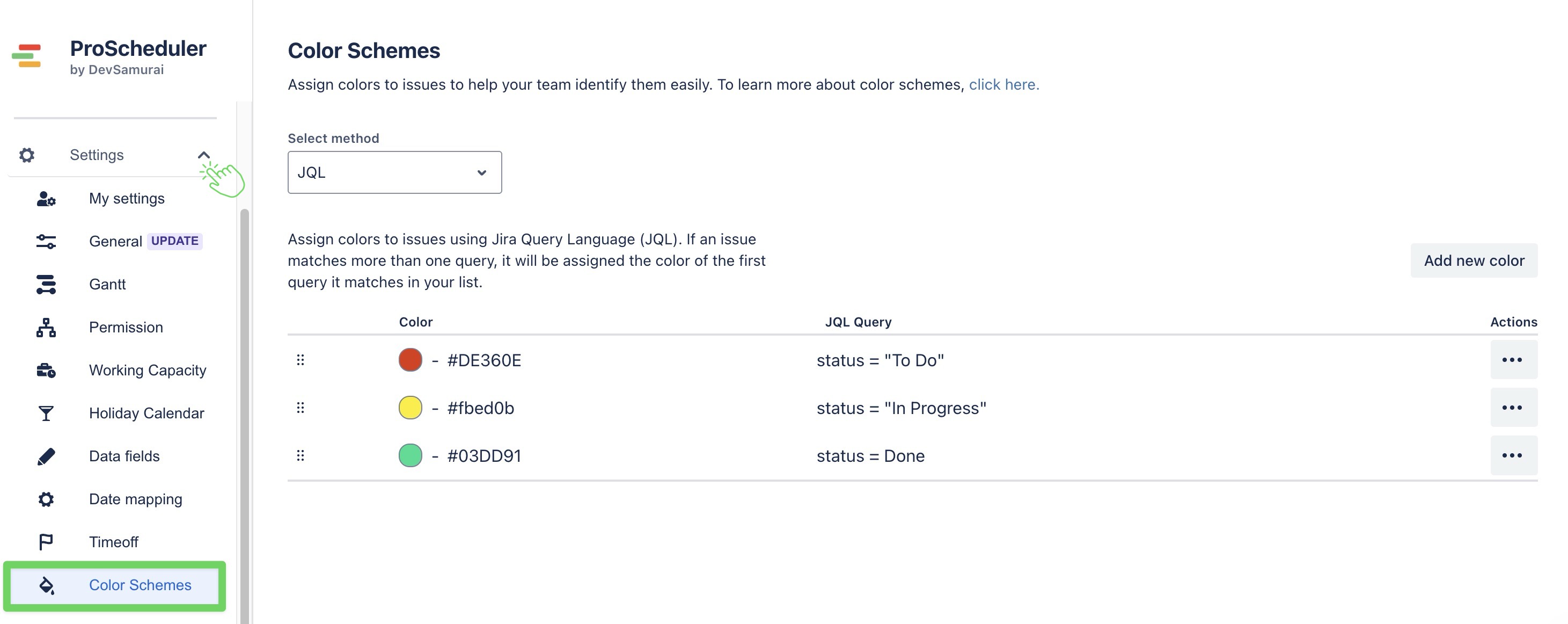This screenshot has width=1568, height=624.
Task: Open actions menu for To Do row
Action: (1513, 360)
